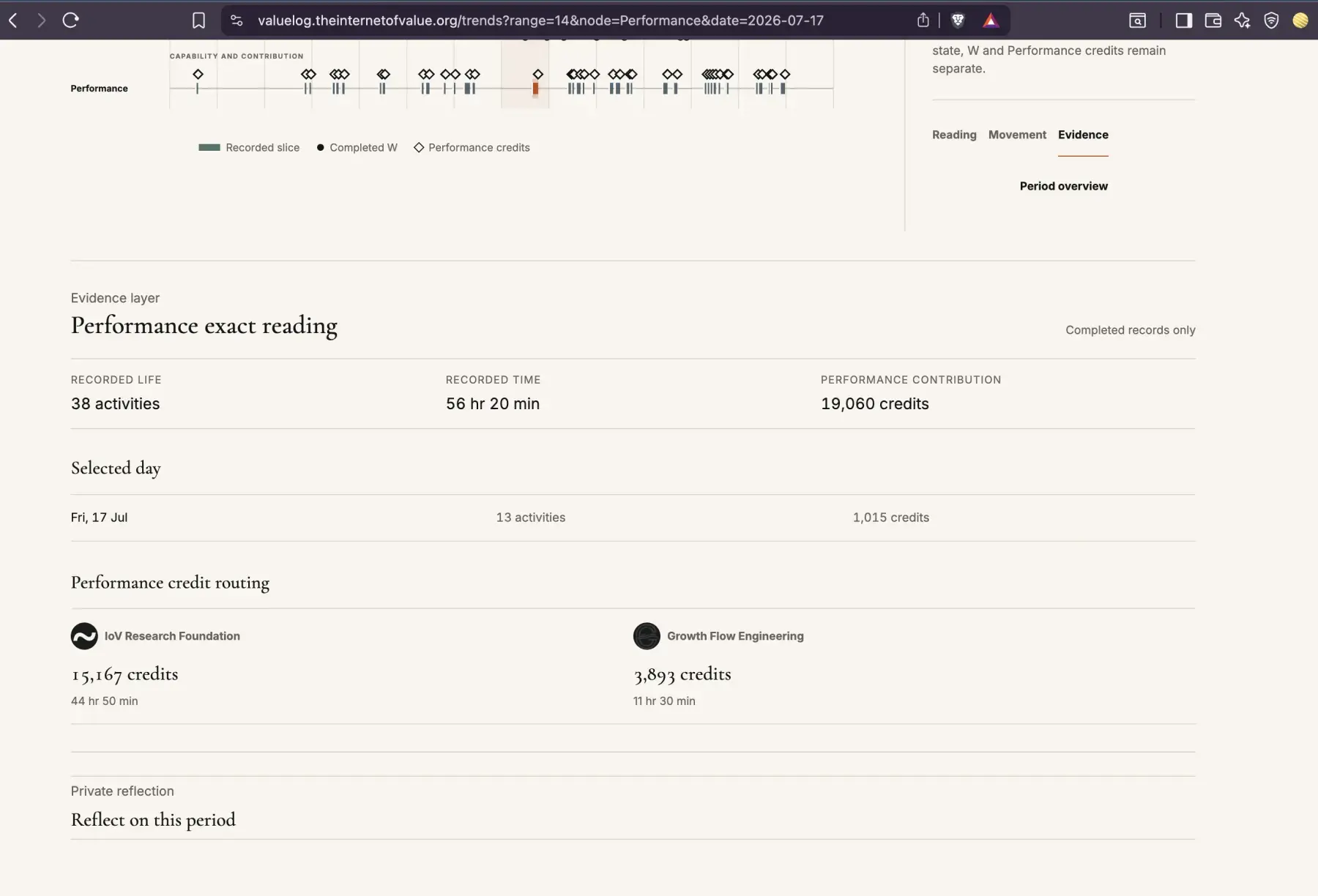Go forward with the browser forward arrow
Viewport: 1318px width, 896px height.
(41, 20)
